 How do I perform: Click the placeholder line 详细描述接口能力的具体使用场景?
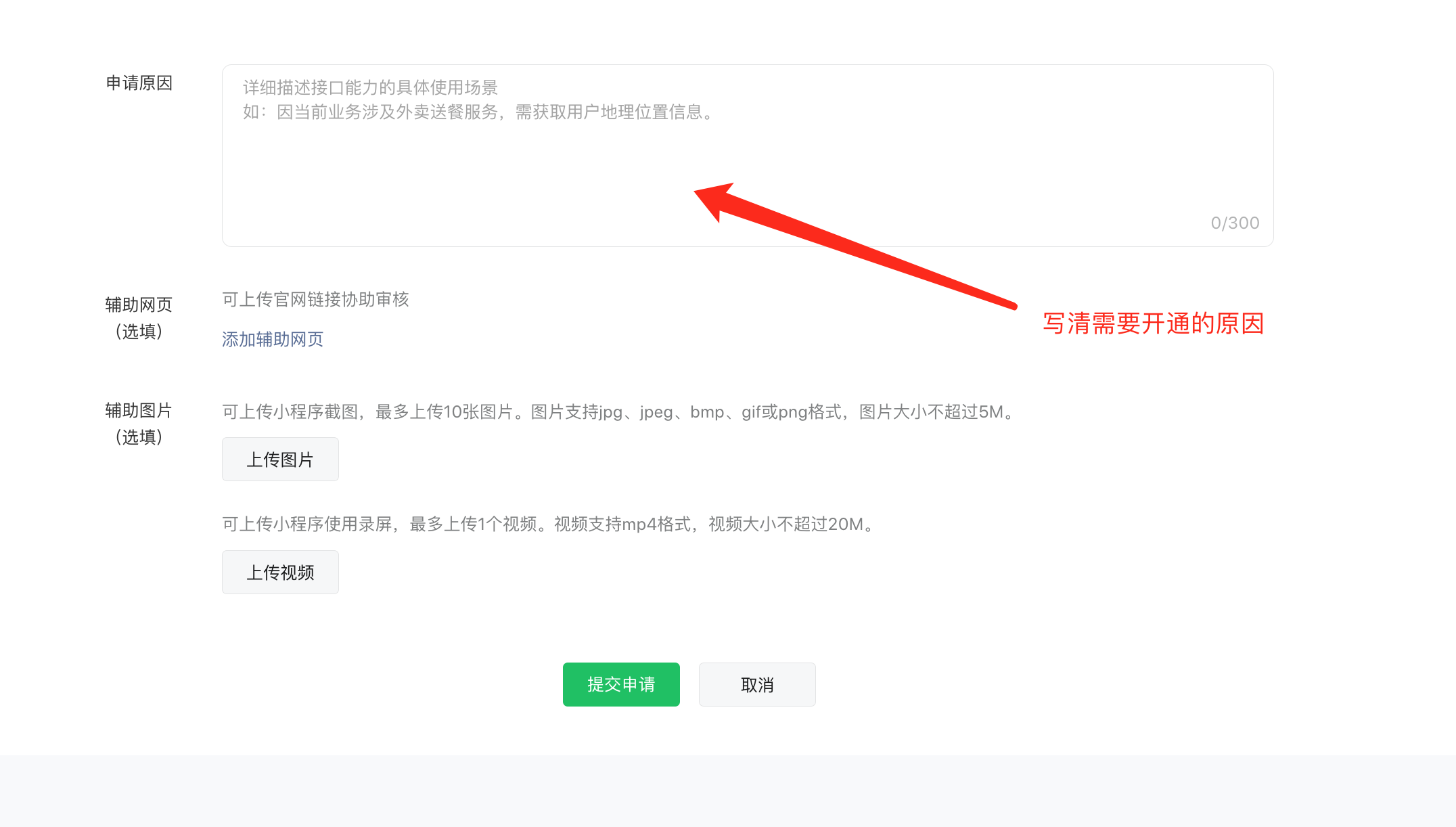coord(370,87)
